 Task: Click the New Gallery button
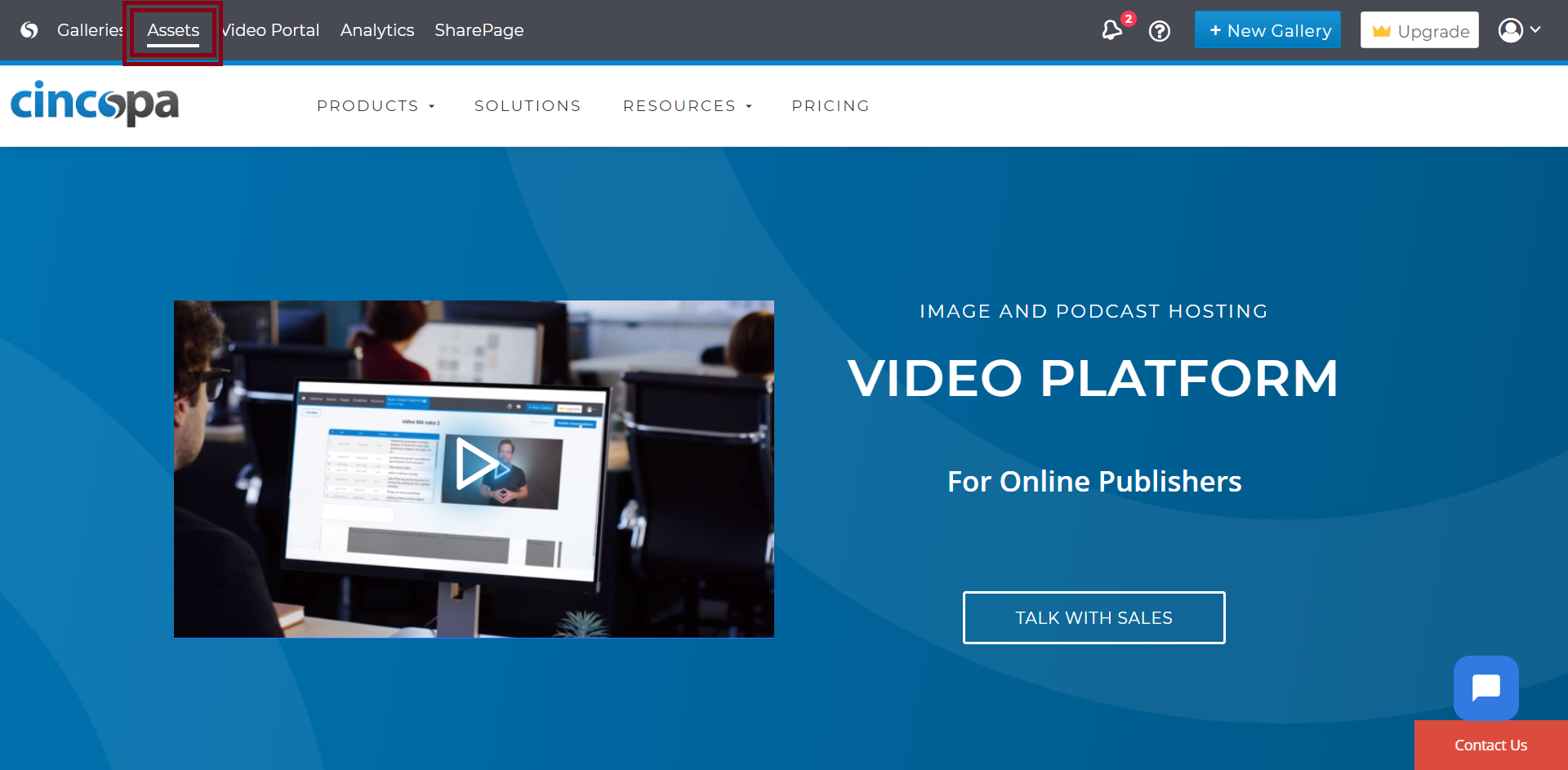[x=1267, y=30]
